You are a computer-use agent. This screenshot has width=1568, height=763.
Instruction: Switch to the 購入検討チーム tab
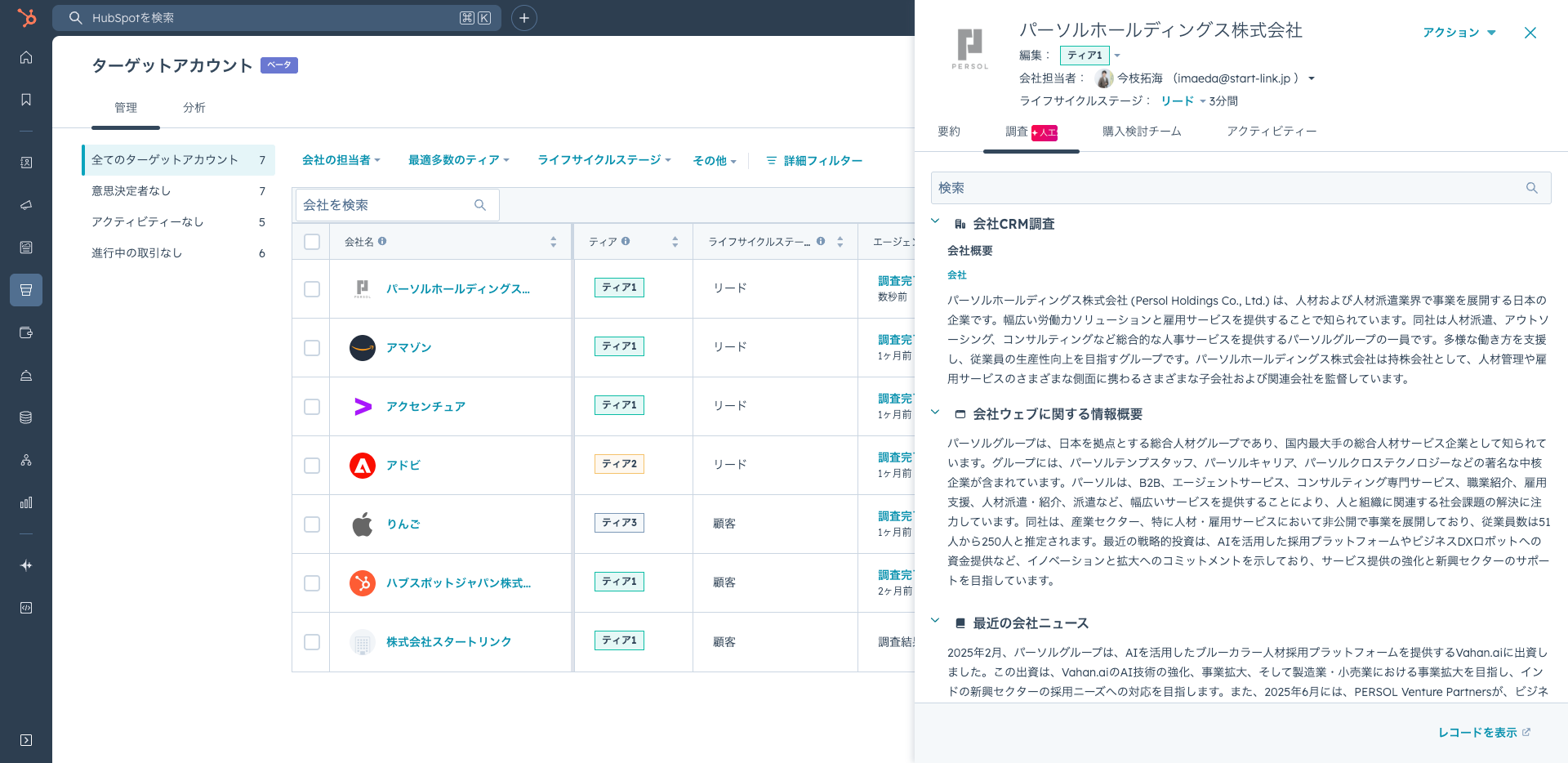(1141, 132)
